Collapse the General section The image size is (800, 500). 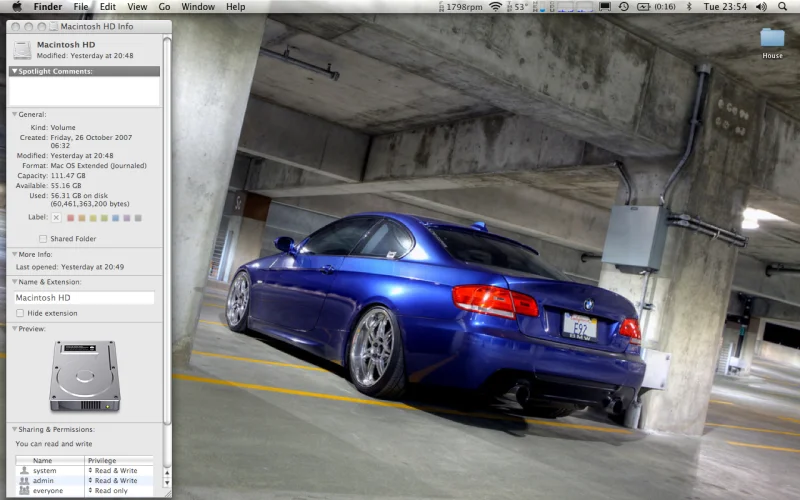pyautogui.click(x=14, y=114)
